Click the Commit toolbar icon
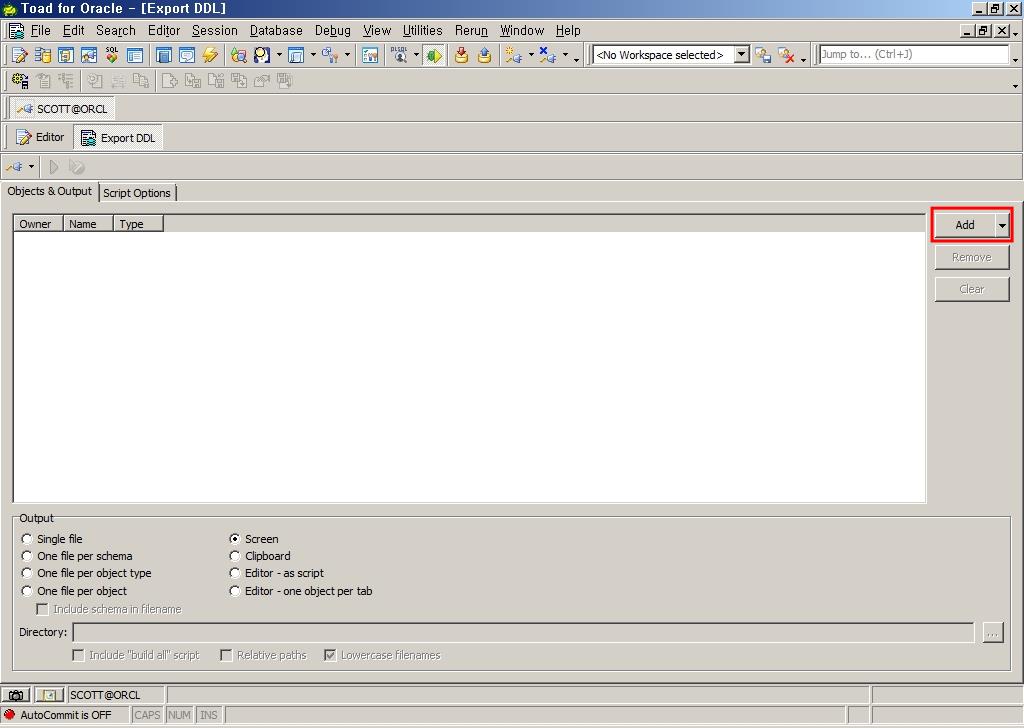 coord(461,55)
